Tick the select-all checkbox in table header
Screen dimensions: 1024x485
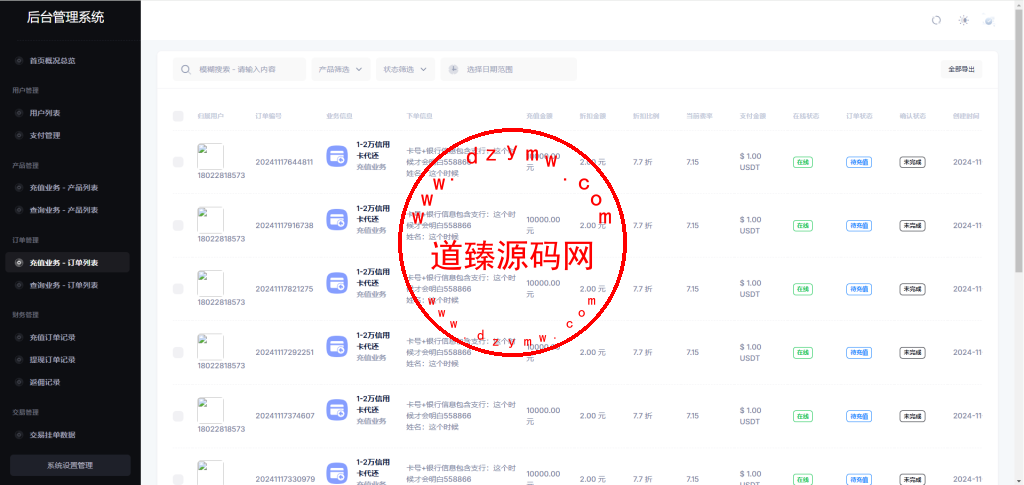point(178,116)
